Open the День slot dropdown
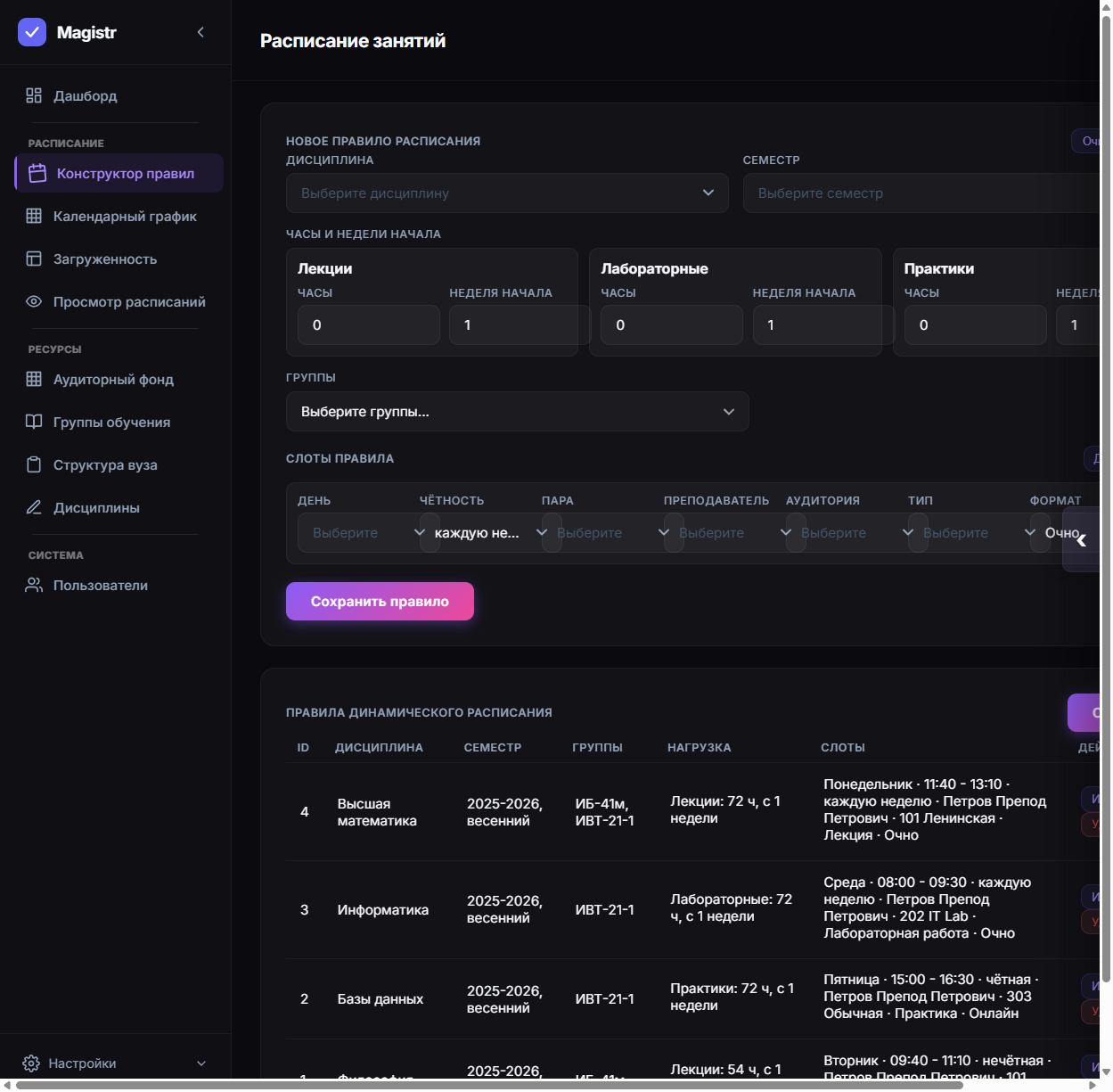The height and width of the screenshot is (1092, 1113). point(368,532)
